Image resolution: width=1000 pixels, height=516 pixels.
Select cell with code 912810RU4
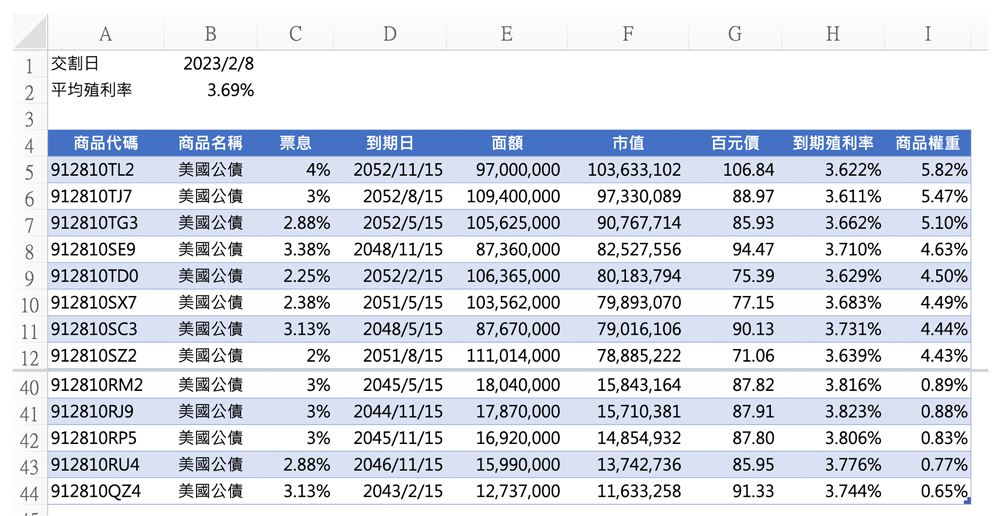pyautogui.click(x=106, y=465)
